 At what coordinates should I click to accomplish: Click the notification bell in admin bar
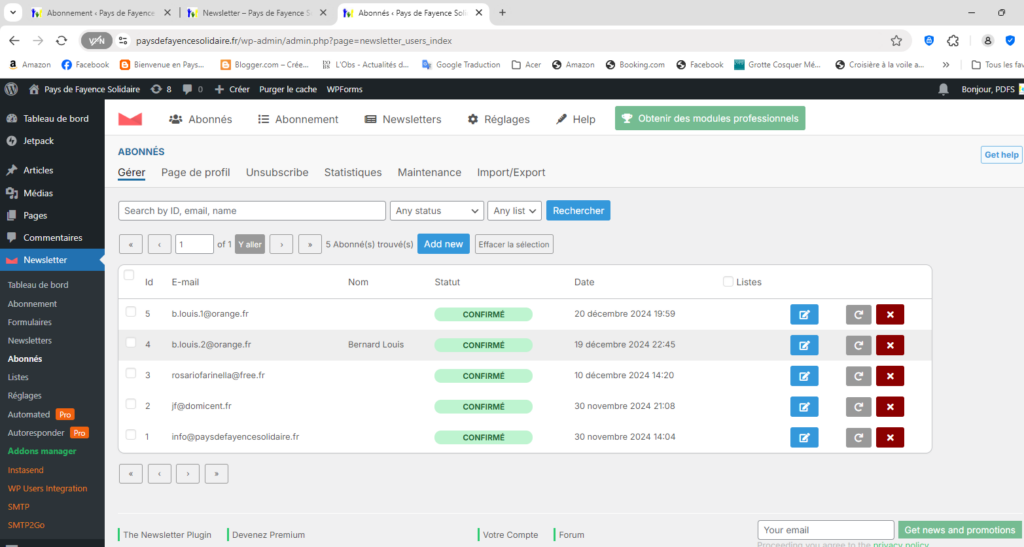[943, 89]
